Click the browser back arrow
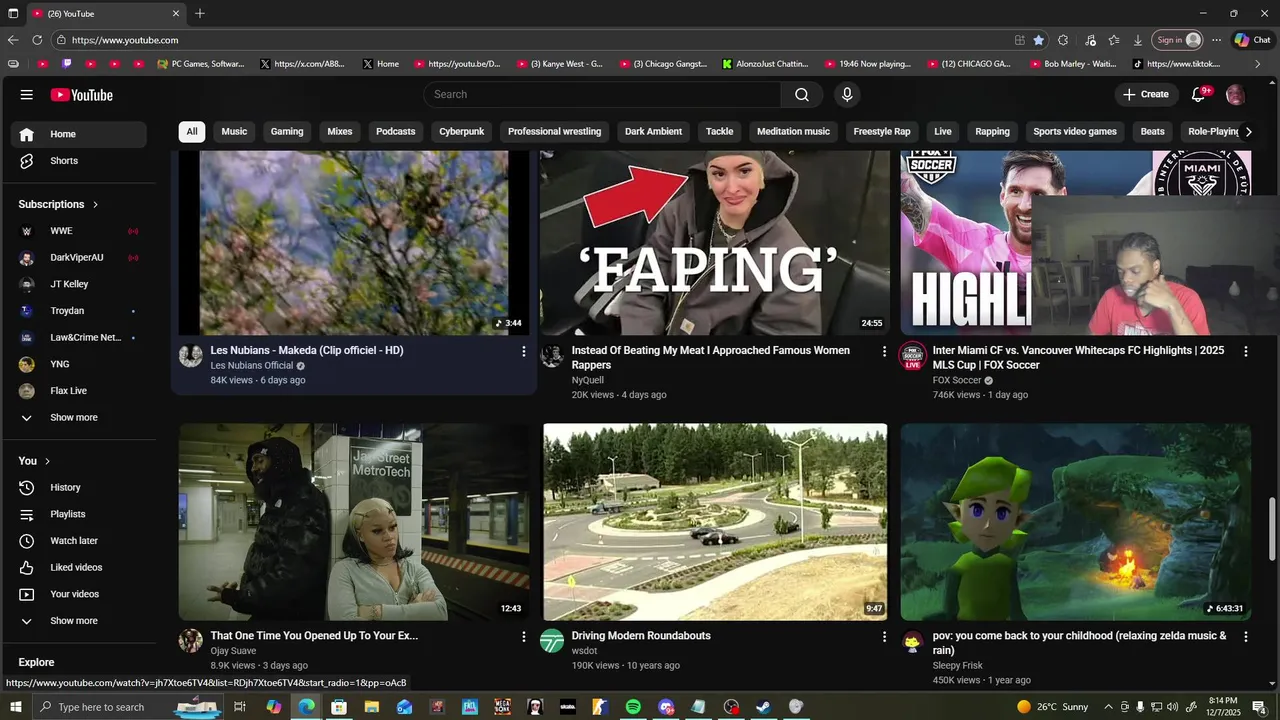The width and height of the screenshot is (1280, 720). (x=13, y=40)
